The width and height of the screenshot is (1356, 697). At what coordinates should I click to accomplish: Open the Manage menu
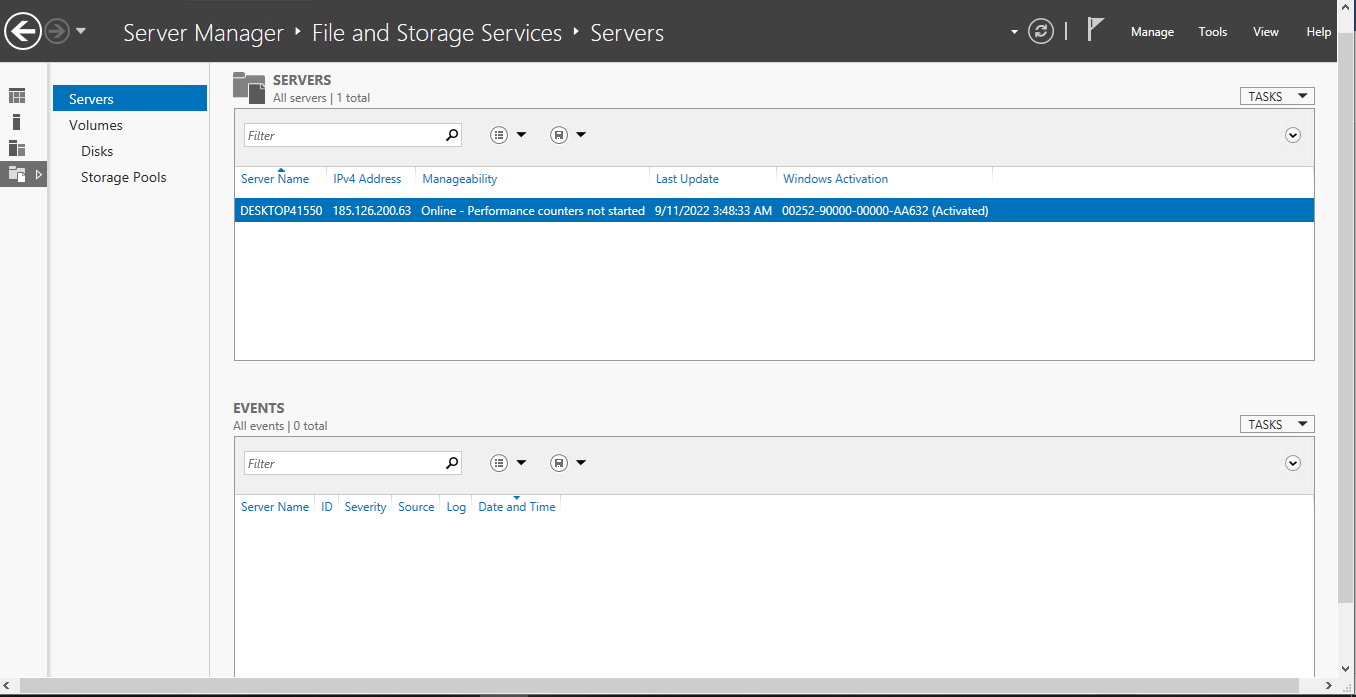(1152, 32)
